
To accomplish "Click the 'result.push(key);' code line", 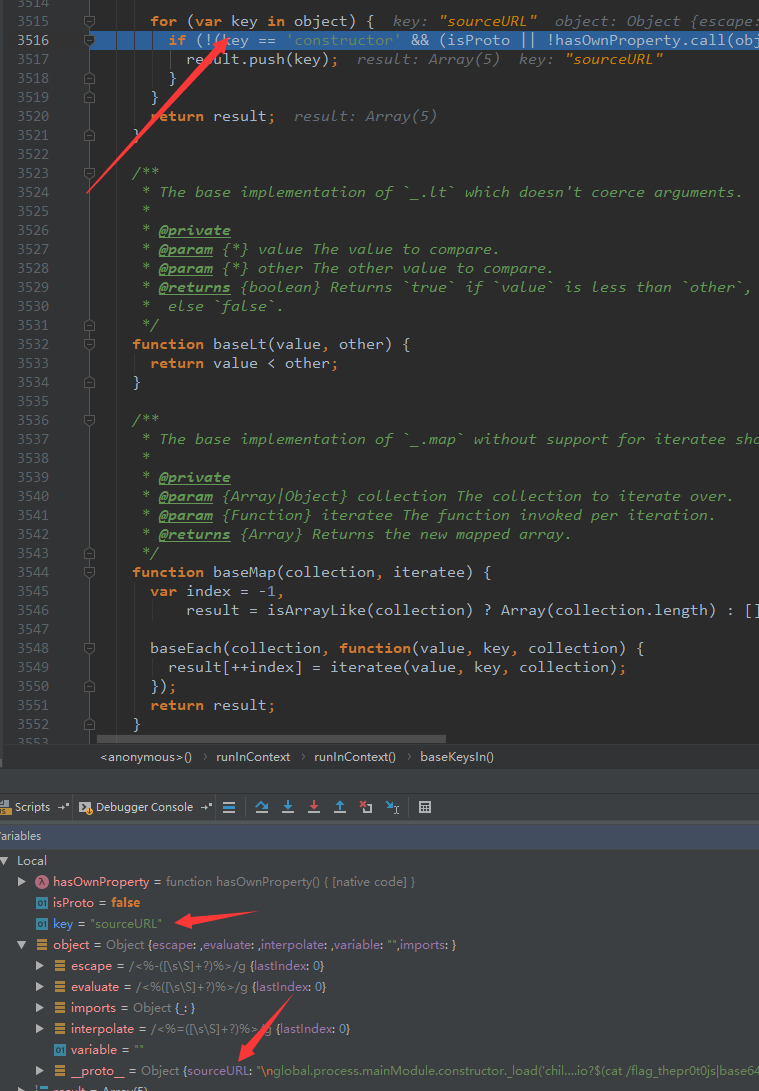I will (x=262, y=59).
